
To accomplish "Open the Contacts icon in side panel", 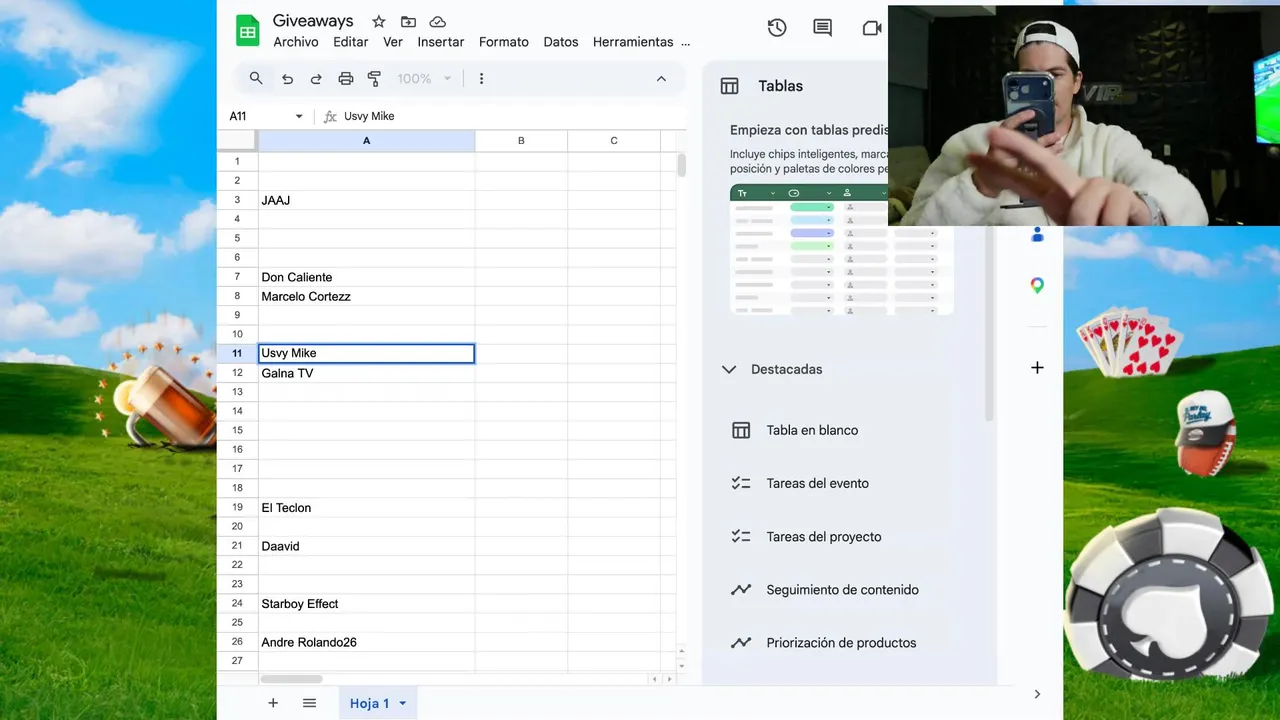I will point(1037,235).
